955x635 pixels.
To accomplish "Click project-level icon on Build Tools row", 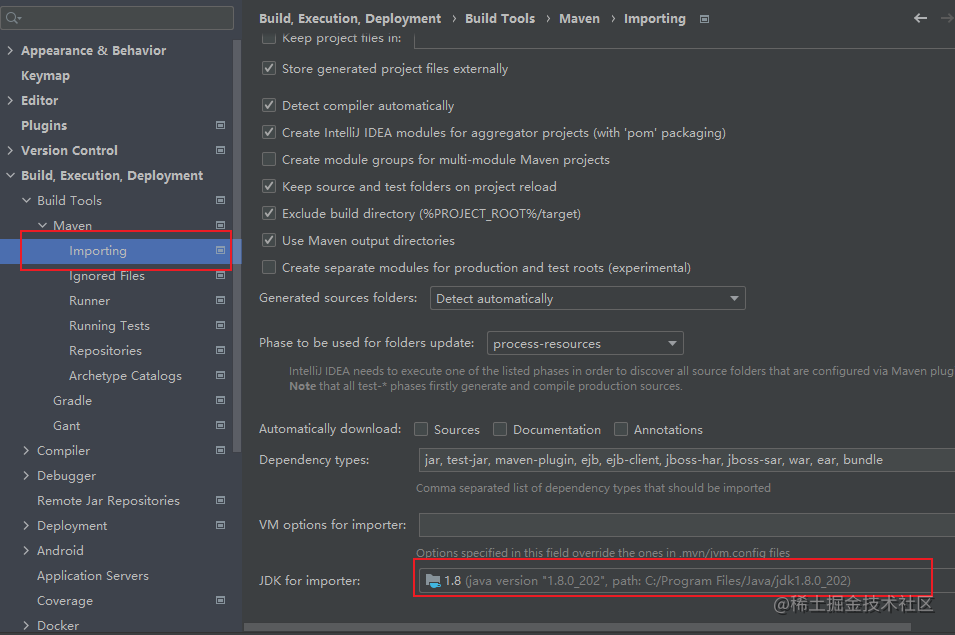I will coord(220,200).
